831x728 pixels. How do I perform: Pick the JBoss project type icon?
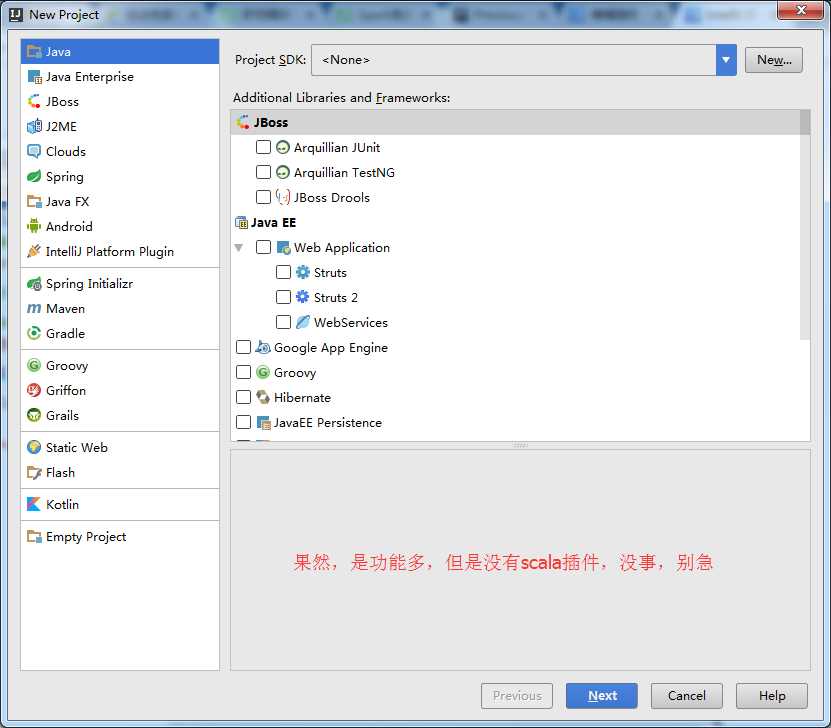tap(34, 101)
